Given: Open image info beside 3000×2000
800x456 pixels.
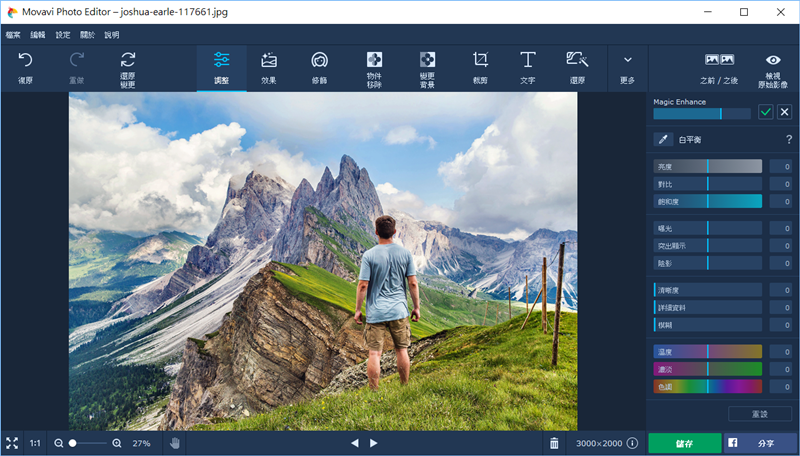Looking at the screenshot, I should click(x=632, y=443).
